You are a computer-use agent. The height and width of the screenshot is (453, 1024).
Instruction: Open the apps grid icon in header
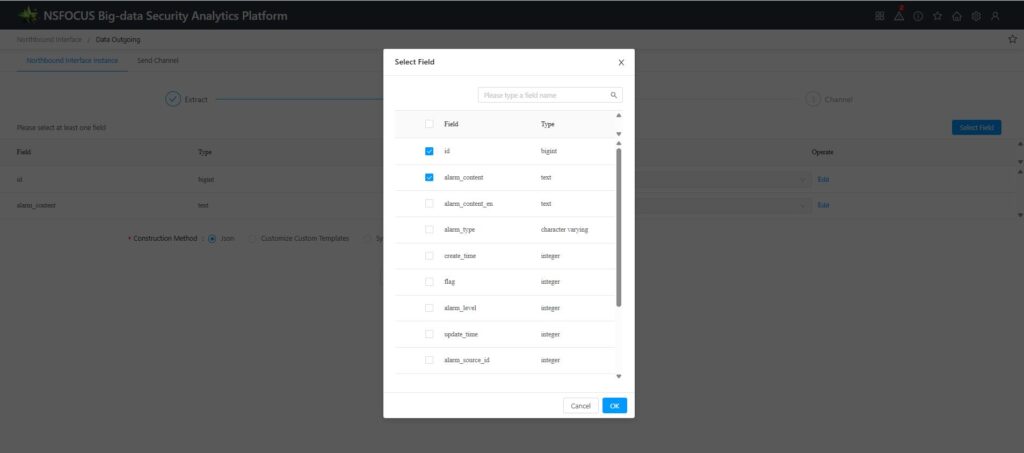point(879,16)
